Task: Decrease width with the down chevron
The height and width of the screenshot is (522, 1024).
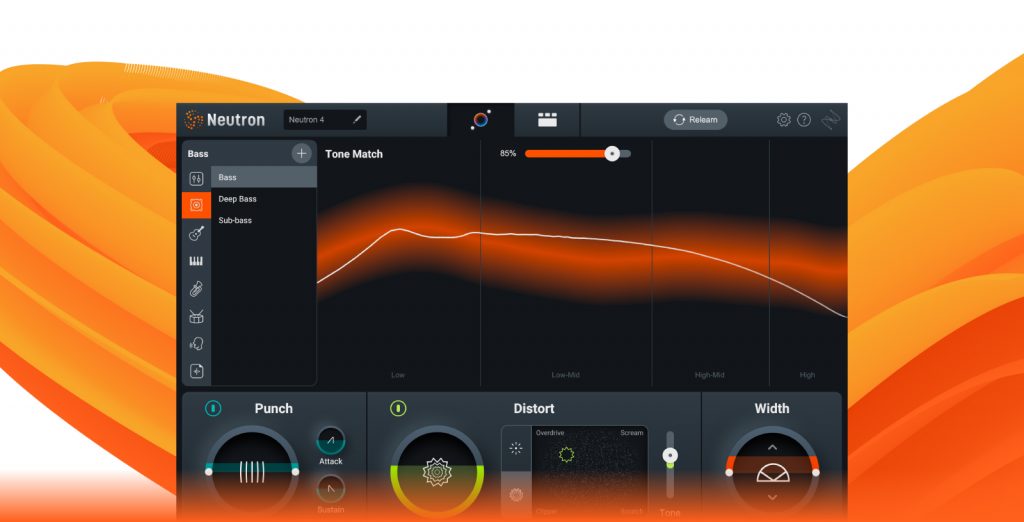Action: point(773,498)
